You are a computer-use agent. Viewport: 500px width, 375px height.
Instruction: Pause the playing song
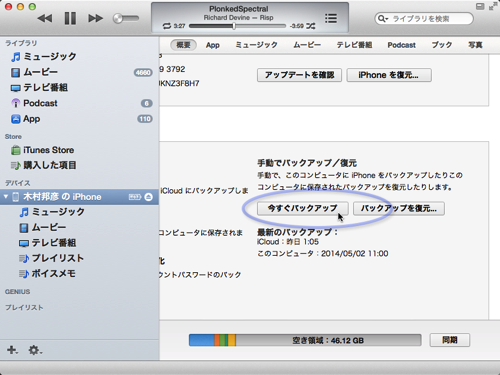(x=70, y=18)
